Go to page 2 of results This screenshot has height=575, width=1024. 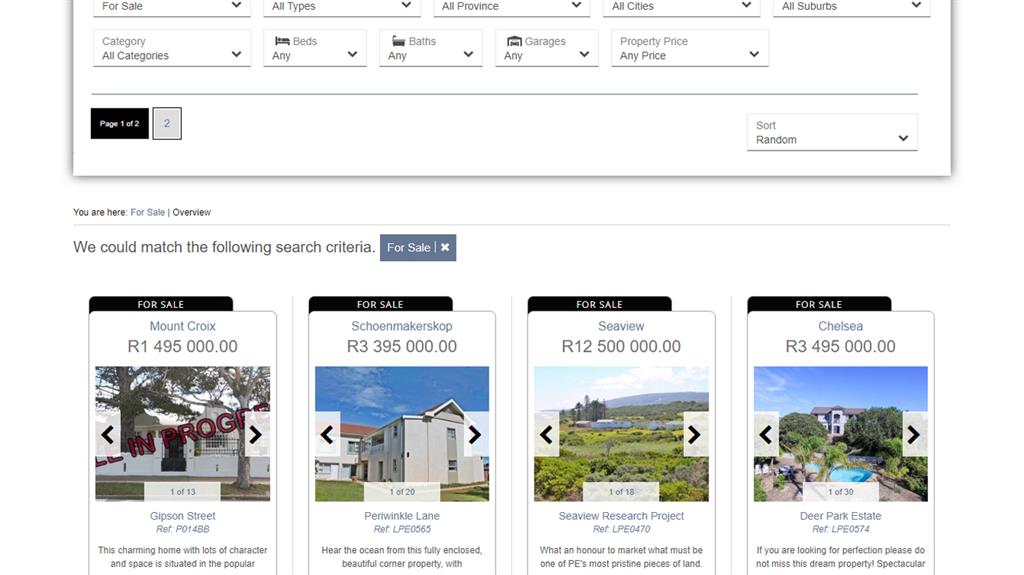point(167,124)
